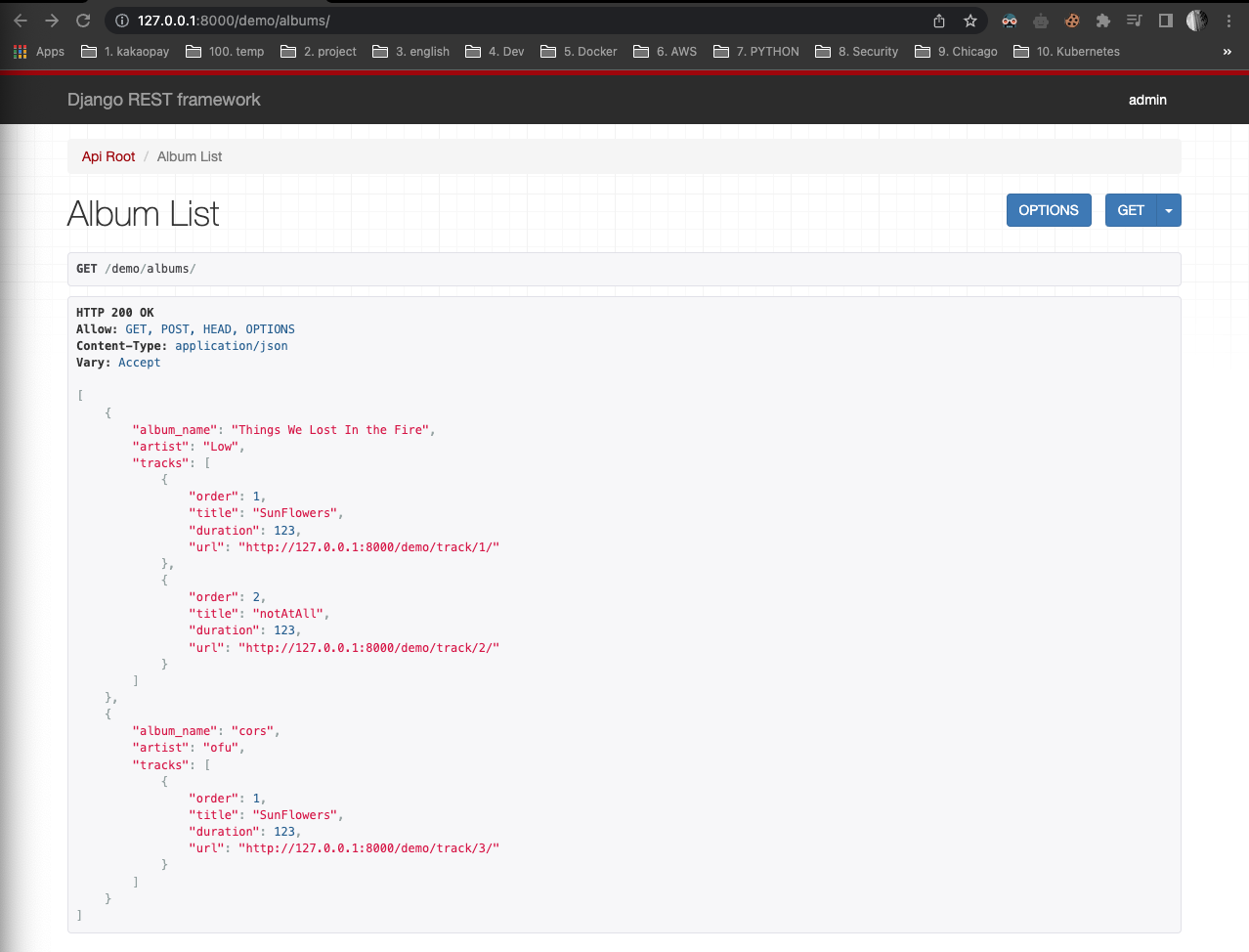Click the "notAtAll" title value
1249x952 pixels.
pyautogui.click(x=287, y=614)
